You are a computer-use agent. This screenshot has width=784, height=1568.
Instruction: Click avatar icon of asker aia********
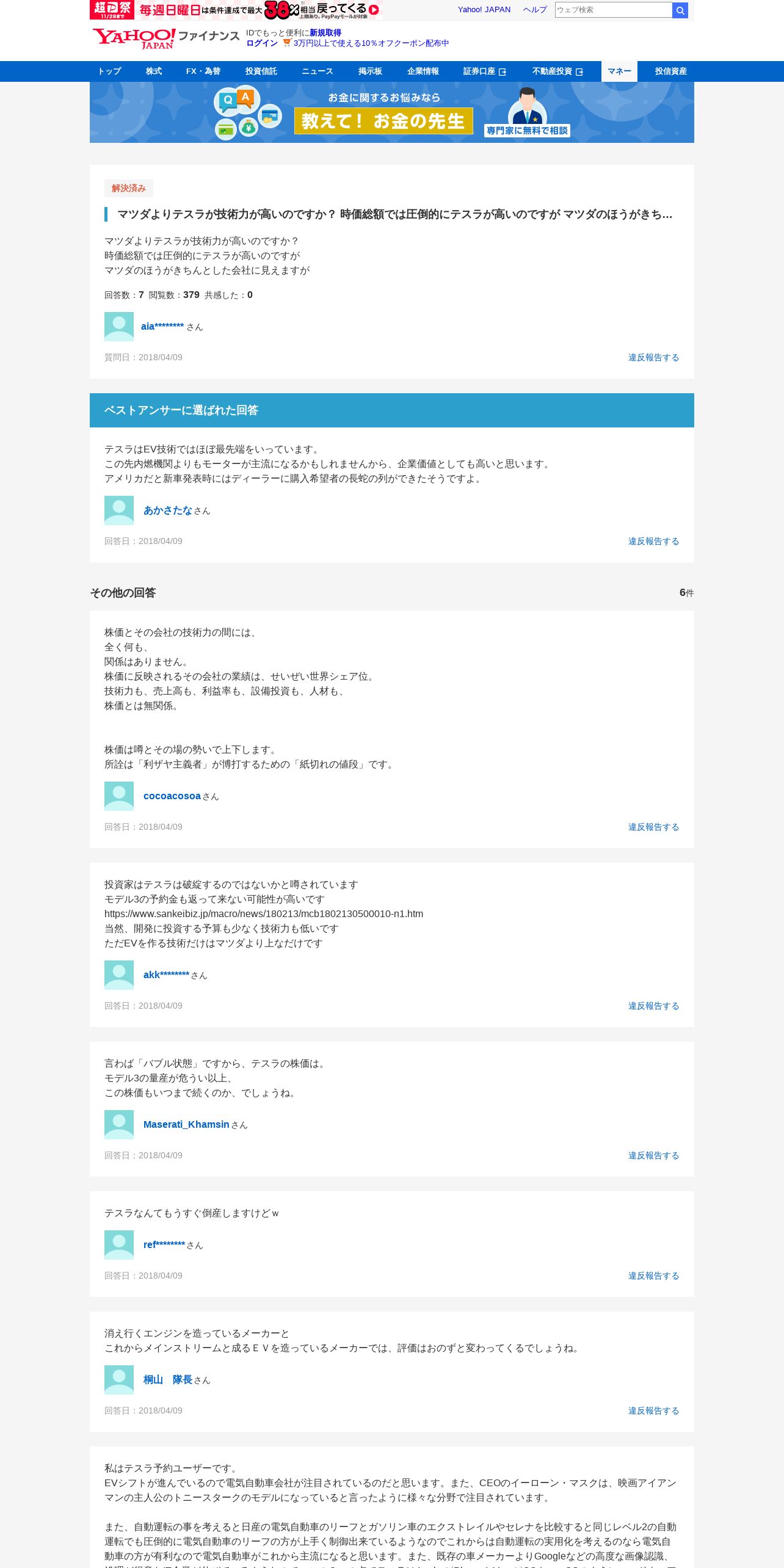pyautogui.click(x=119, y=327)
